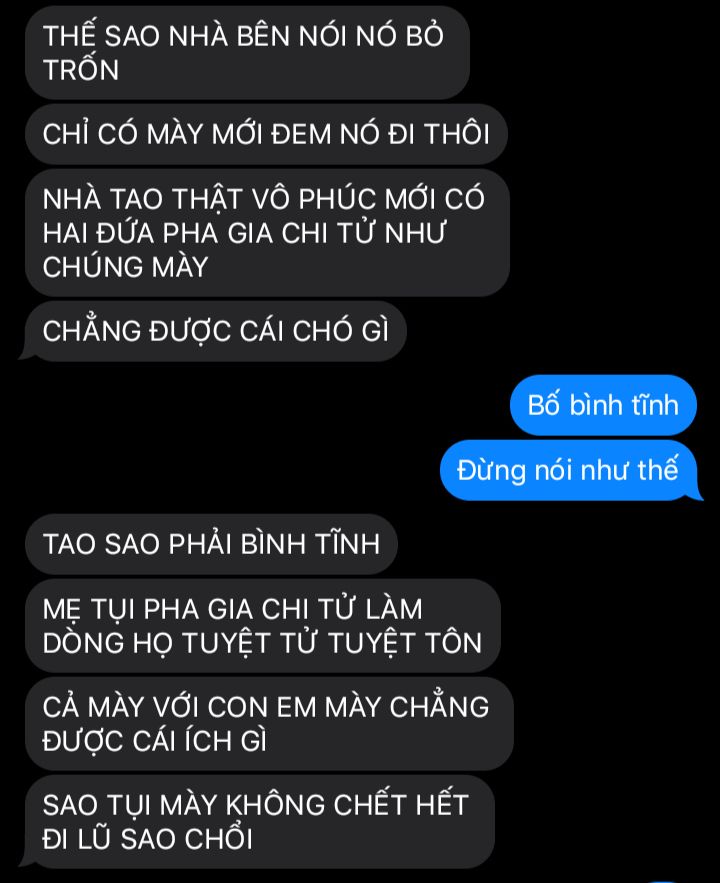Image resolution: width=720 pixels, height=883 pixels.
Task: Open the 'NHÀ TAO THẬT VÔ PHÚC' message bubble
Action: [267, 233]
